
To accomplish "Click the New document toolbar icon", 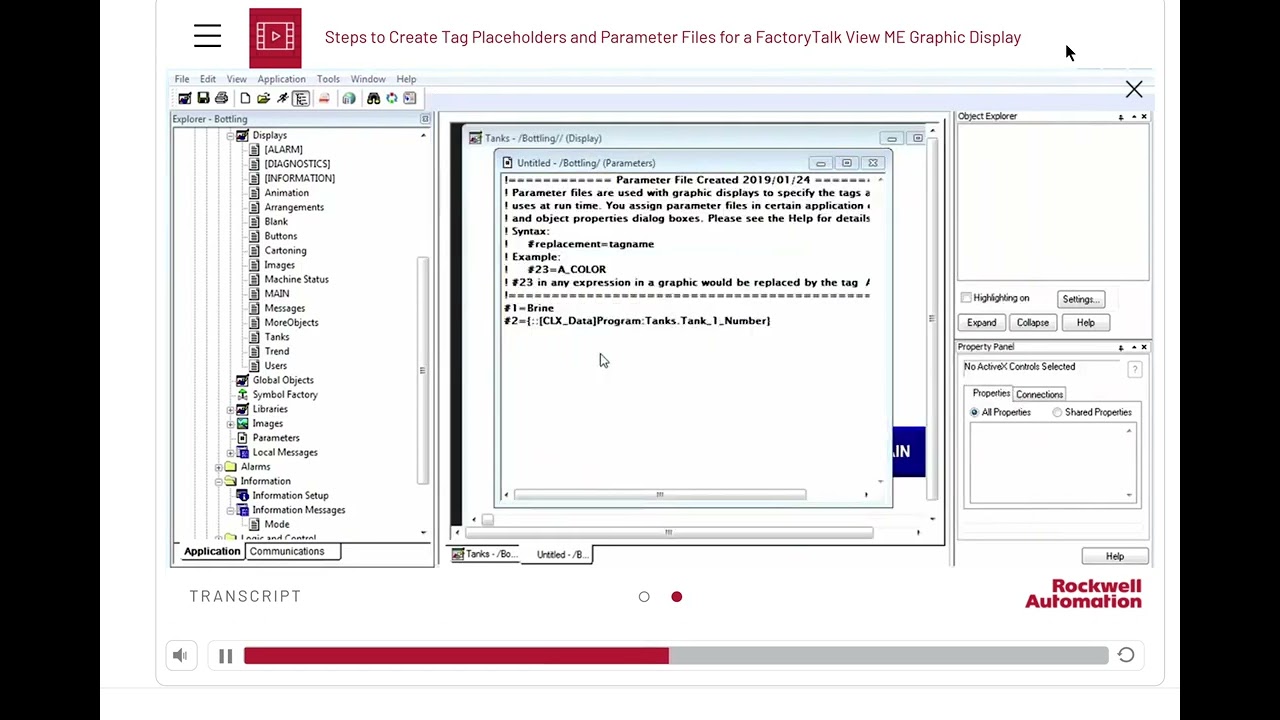I will [x=245, y=98].
